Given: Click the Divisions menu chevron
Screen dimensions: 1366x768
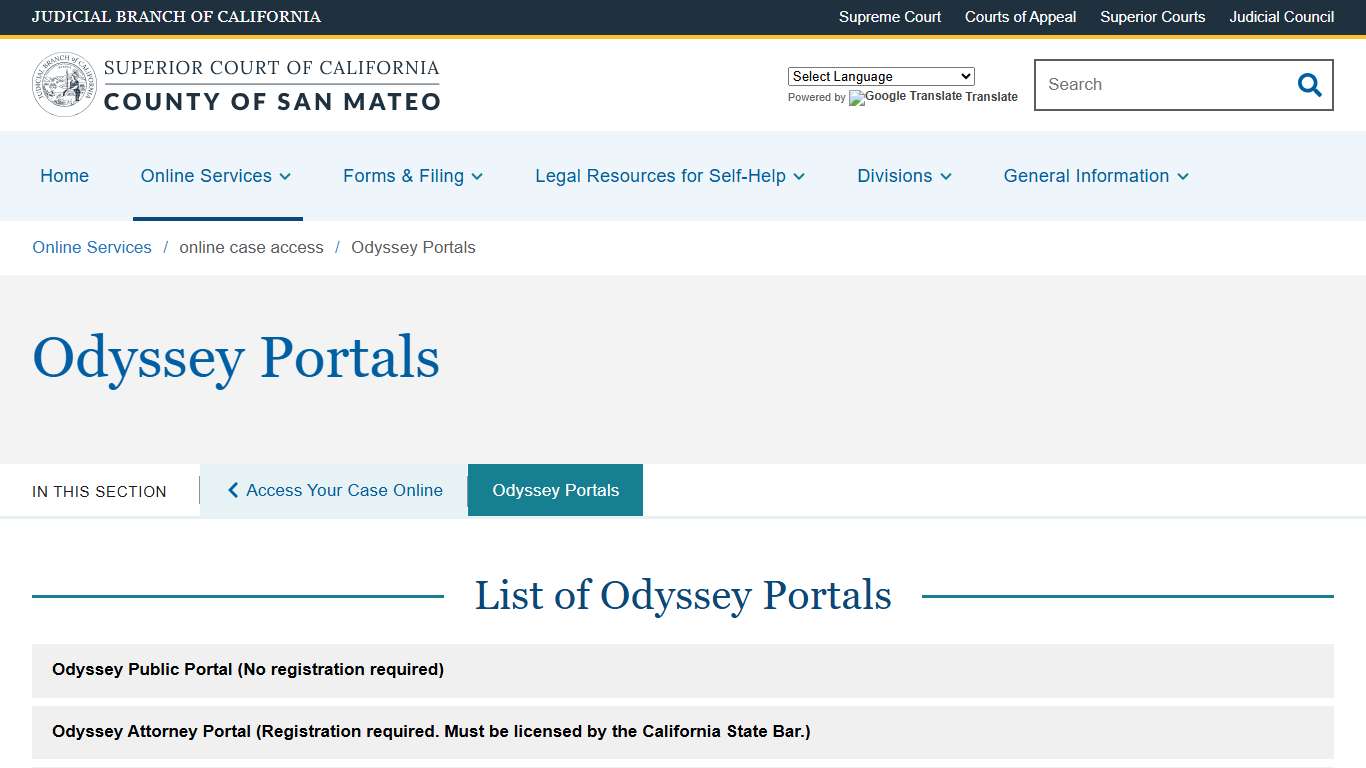Looking at the screenshot, I should coord(946,176).
